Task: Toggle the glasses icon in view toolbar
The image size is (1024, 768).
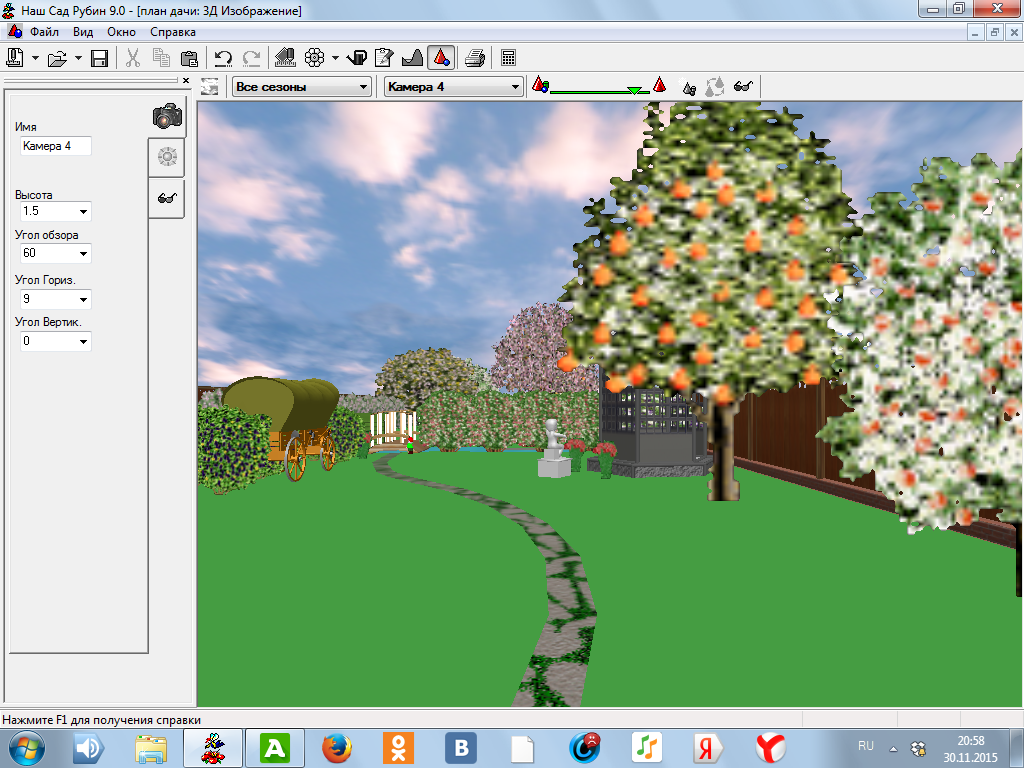Action: point(743,87)
